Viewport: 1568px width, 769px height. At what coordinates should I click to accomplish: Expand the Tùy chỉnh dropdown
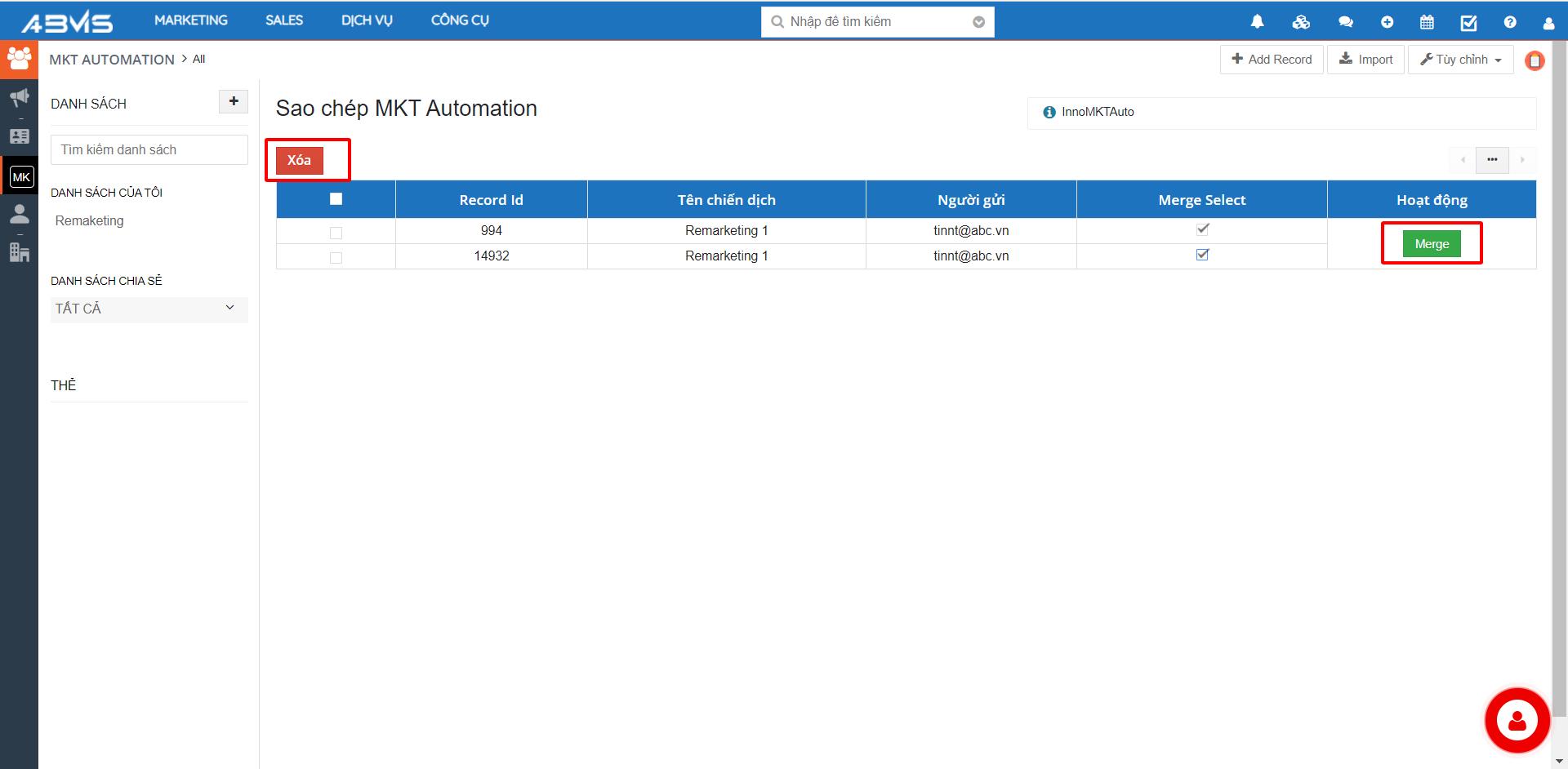pyautogui.click(x=1460, y=60)
